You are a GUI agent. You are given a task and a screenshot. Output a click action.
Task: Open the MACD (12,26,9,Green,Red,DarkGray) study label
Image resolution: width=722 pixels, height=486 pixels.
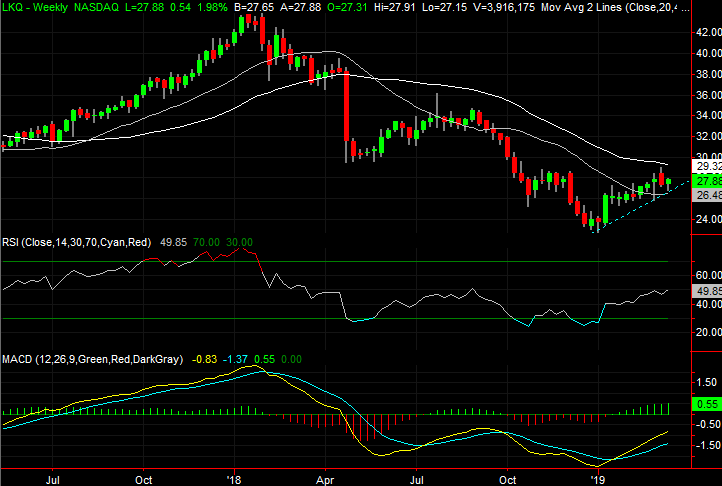pos(93,359)
